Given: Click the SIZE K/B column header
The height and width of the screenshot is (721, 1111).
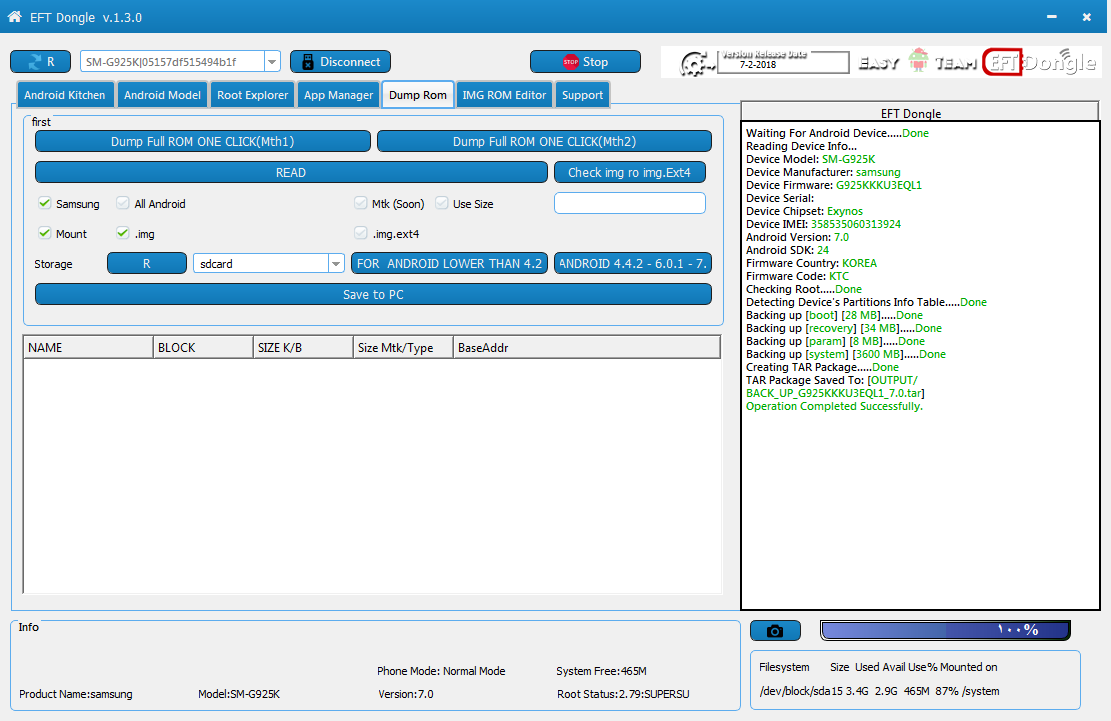Looking at the screenshot, I should point(303,348).
